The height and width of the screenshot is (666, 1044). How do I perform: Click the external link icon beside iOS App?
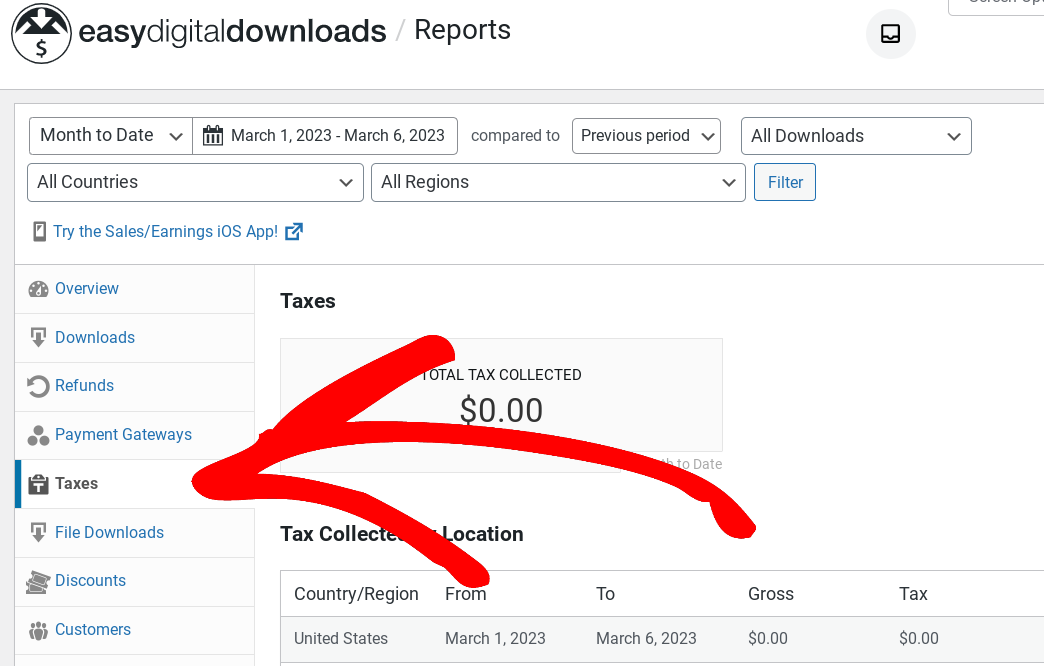(x=294, y=231)
